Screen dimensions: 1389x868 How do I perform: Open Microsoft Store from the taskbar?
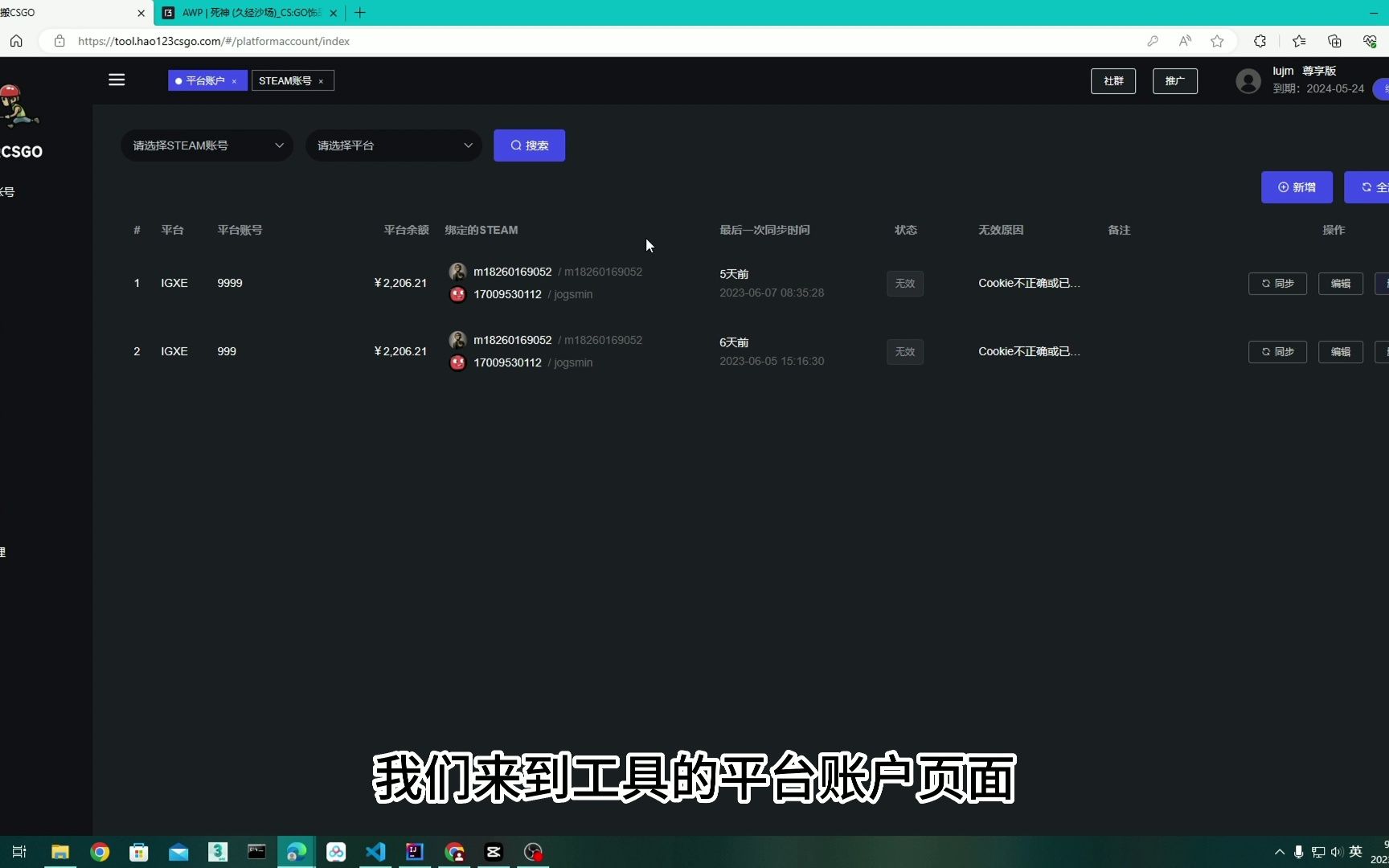[139, 852]
